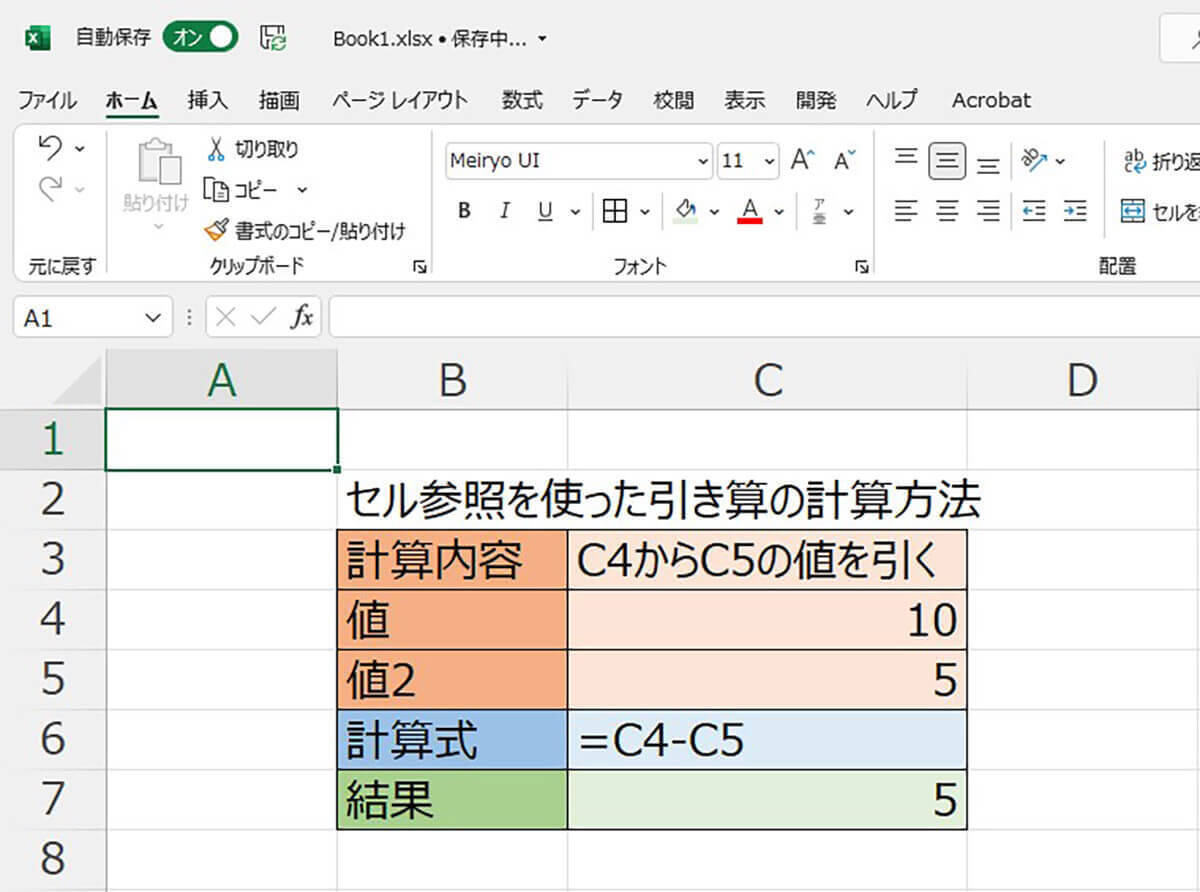Turn off the AutoSave (自動保存) switch
The image size is (1200, 892).
coord(201,38)
